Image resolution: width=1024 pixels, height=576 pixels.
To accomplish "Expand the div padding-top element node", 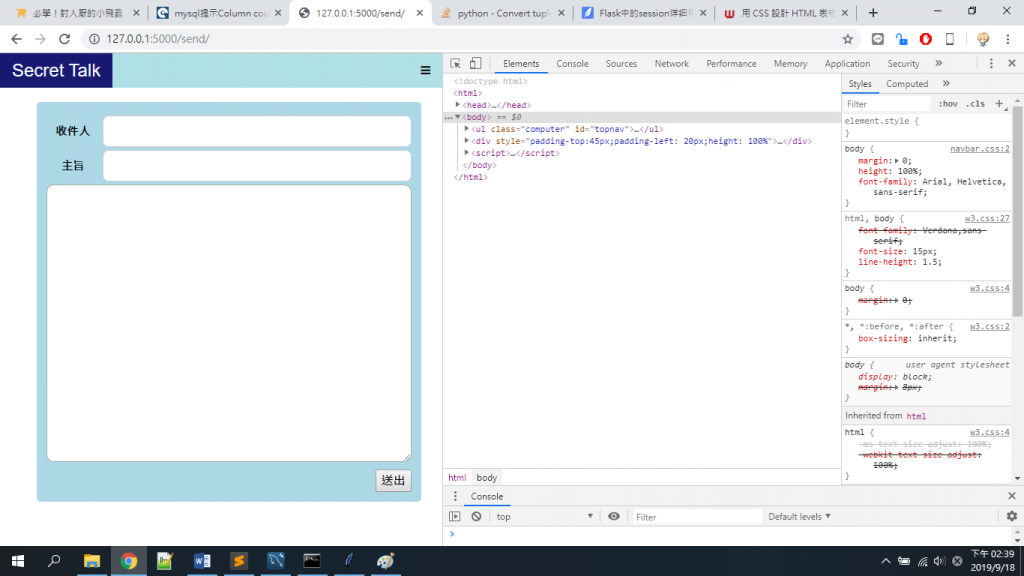I will [467, 141].
